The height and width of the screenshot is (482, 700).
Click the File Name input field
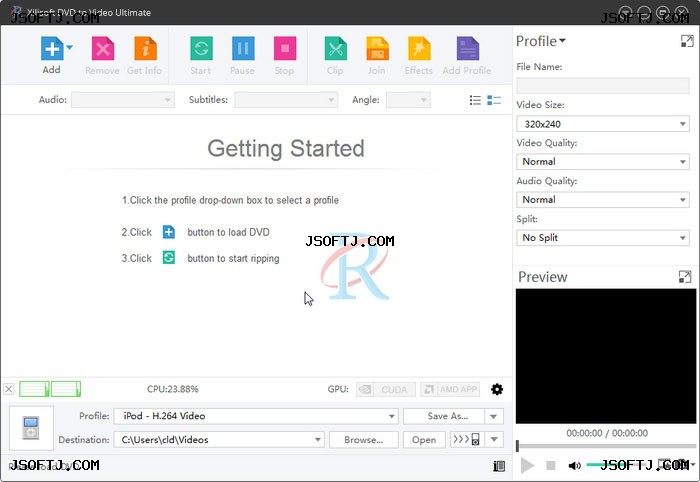point(603,85)
